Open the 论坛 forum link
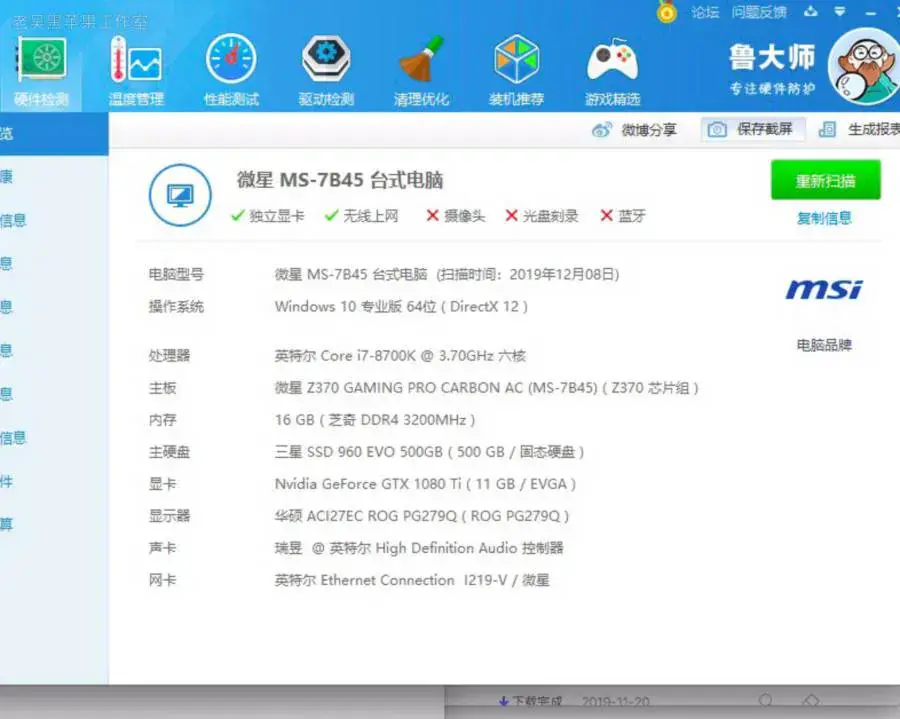Viewport: 900px width, 719px height. (x=705, y=12)
